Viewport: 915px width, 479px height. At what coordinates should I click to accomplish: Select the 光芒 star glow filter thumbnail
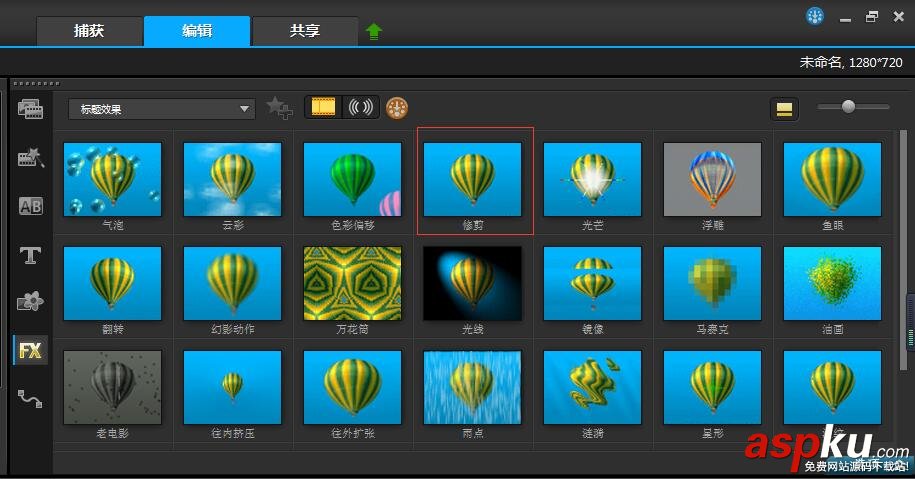[592, 180]
